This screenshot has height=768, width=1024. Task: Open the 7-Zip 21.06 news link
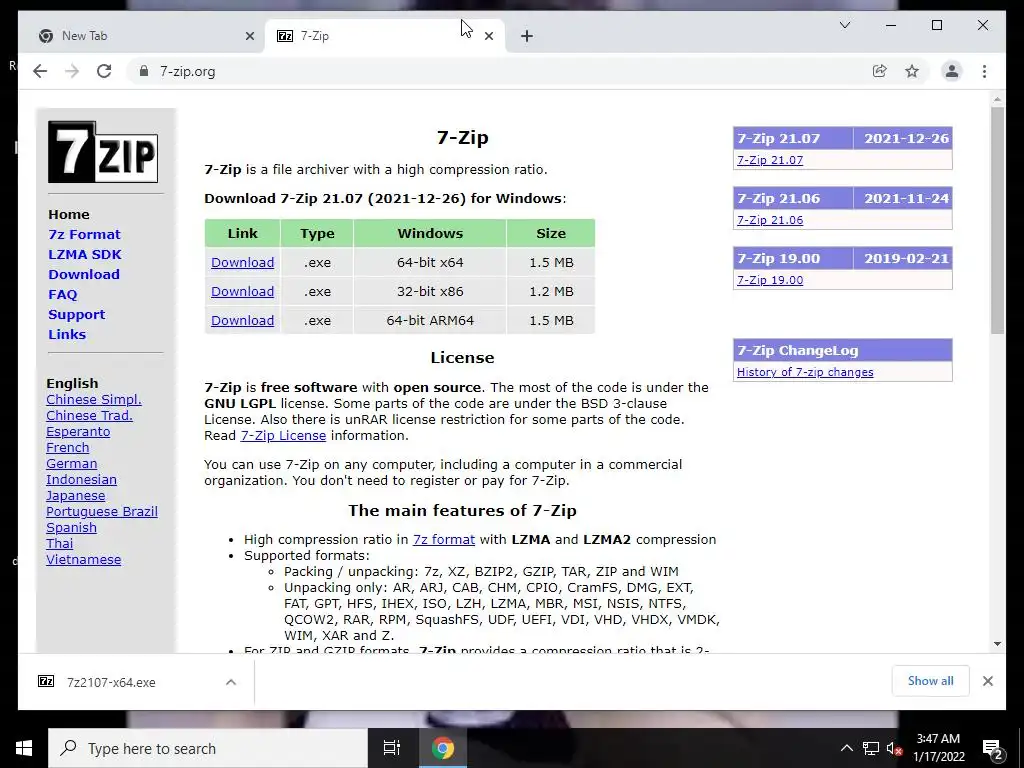[x=770, y=220]
